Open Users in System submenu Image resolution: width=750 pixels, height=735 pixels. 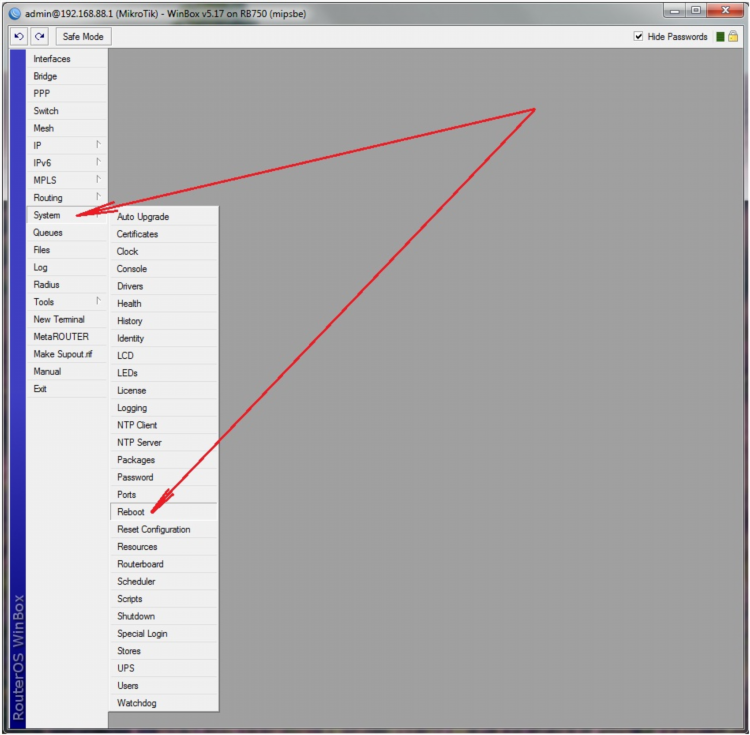pyautogui.click(x=164, y=686)
